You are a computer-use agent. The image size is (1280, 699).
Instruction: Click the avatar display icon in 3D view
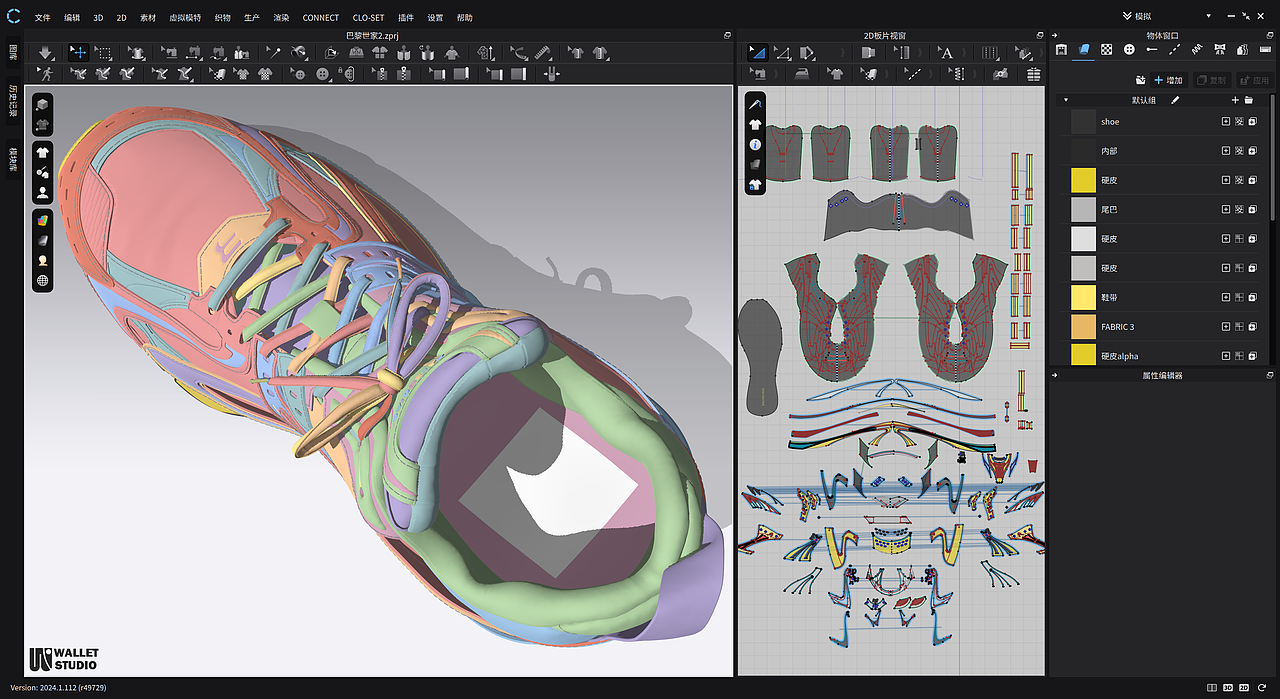tap(43, 192)
